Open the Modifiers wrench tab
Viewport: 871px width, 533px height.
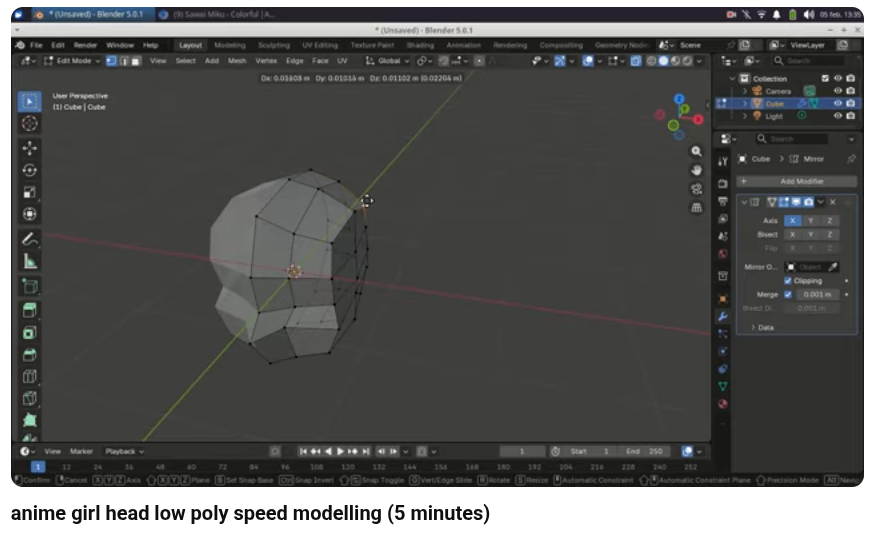coord(723,316)
